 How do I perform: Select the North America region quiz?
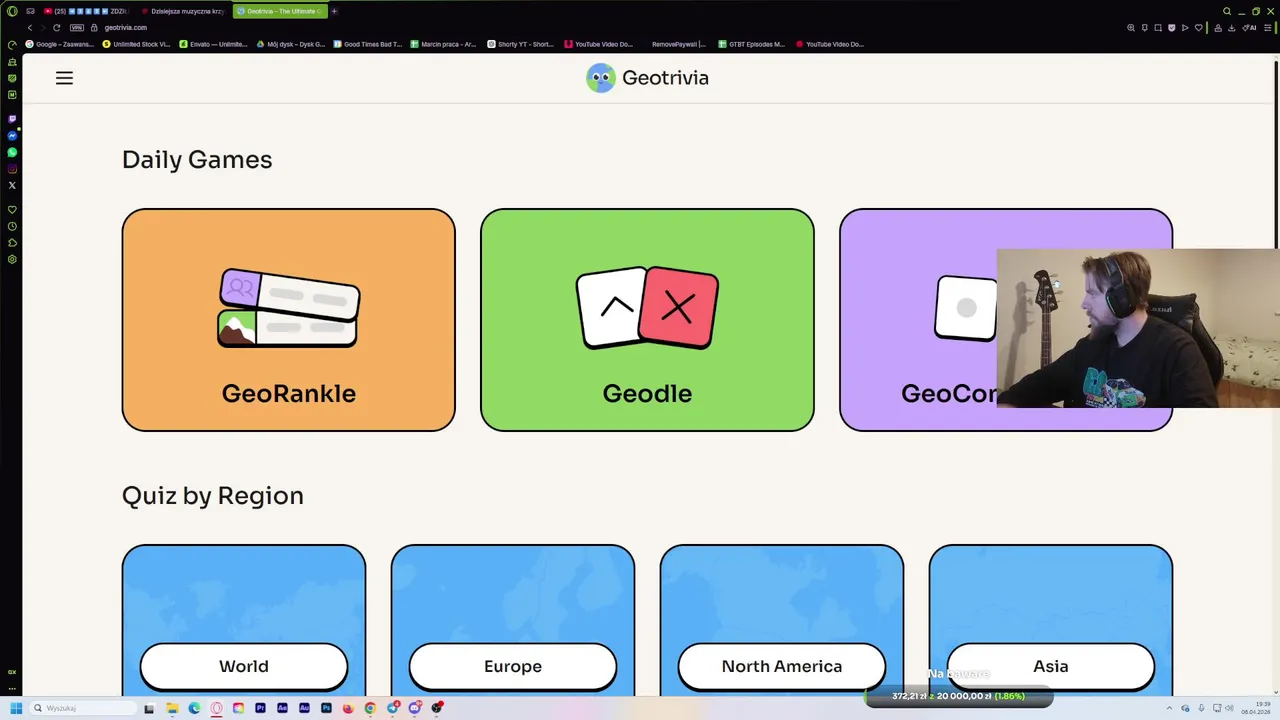pyautogui.click(x=782, y=666)
